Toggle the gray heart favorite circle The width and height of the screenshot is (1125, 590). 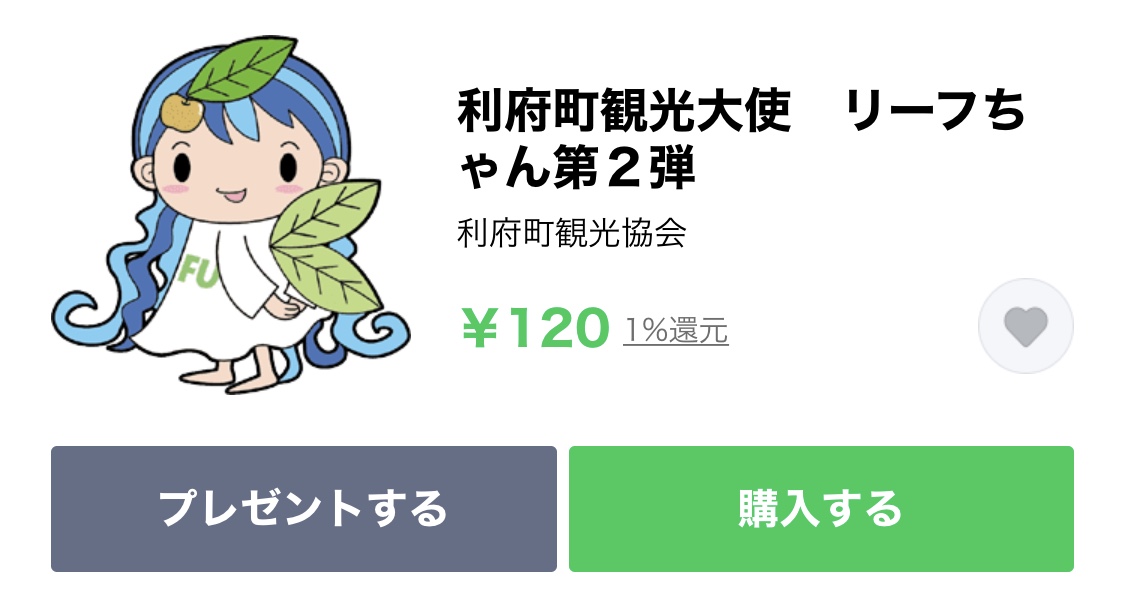pos(1026,327)
